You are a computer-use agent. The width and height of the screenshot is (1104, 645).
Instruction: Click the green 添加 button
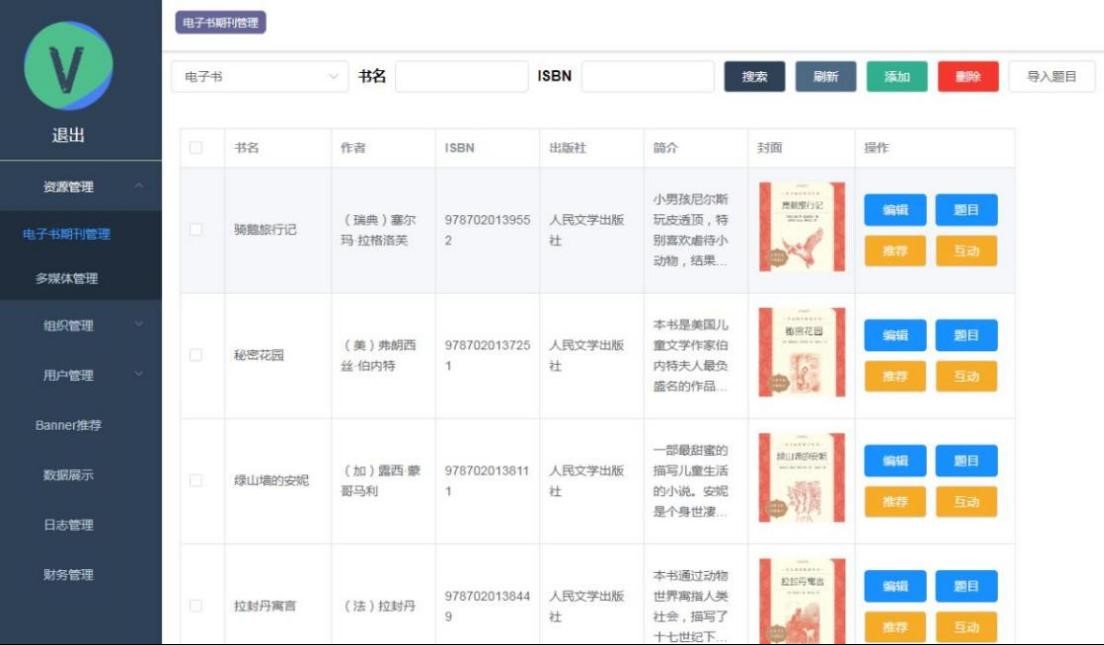click(x=897, y=77)
